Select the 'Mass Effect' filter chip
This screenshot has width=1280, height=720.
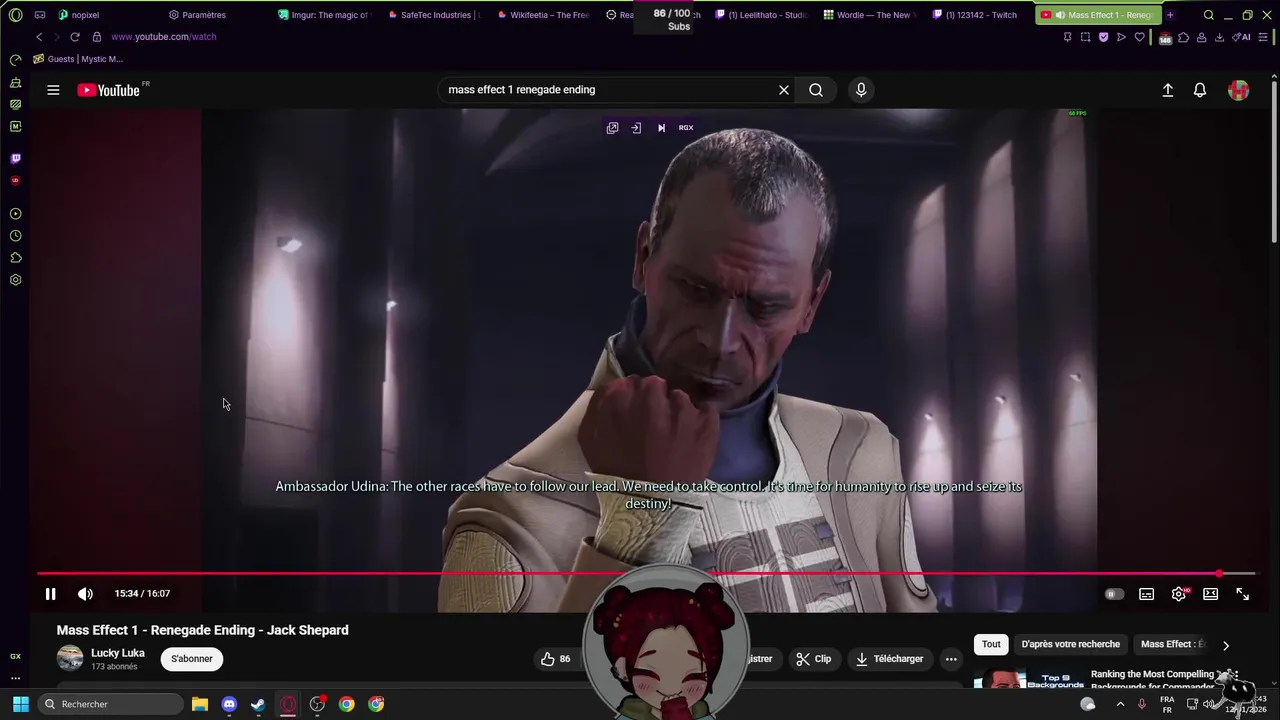tap(1173, 644)
